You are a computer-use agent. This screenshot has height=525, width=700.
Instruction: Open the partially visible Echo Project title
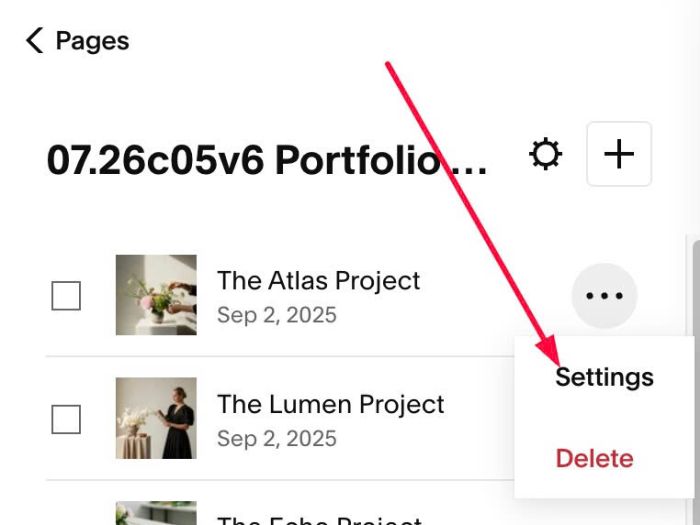319,521
